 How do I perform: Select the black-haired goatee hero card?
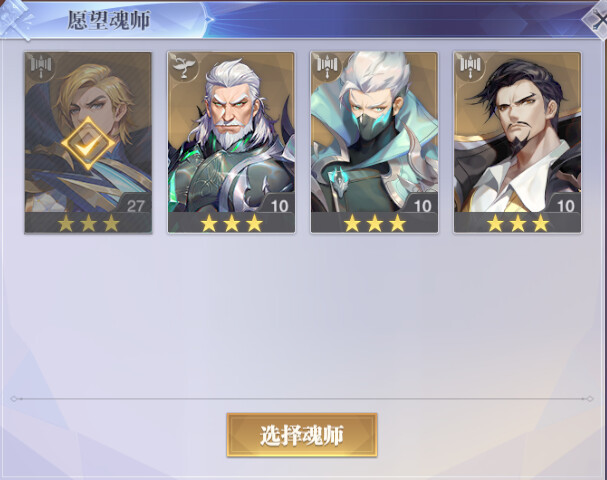point(517,142)
